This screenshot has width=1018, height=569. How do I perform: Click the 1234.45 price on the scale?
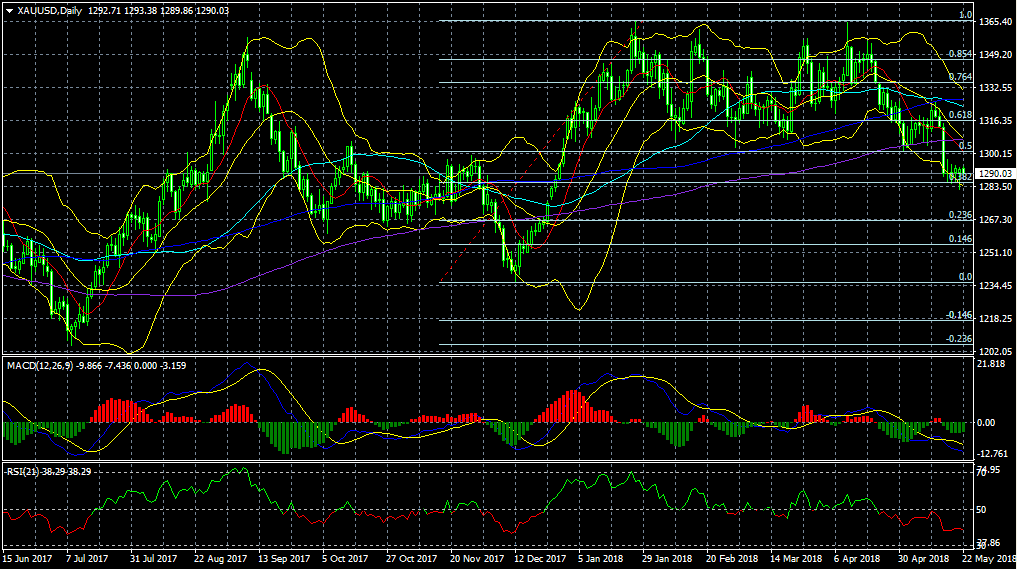pos(997,286)
